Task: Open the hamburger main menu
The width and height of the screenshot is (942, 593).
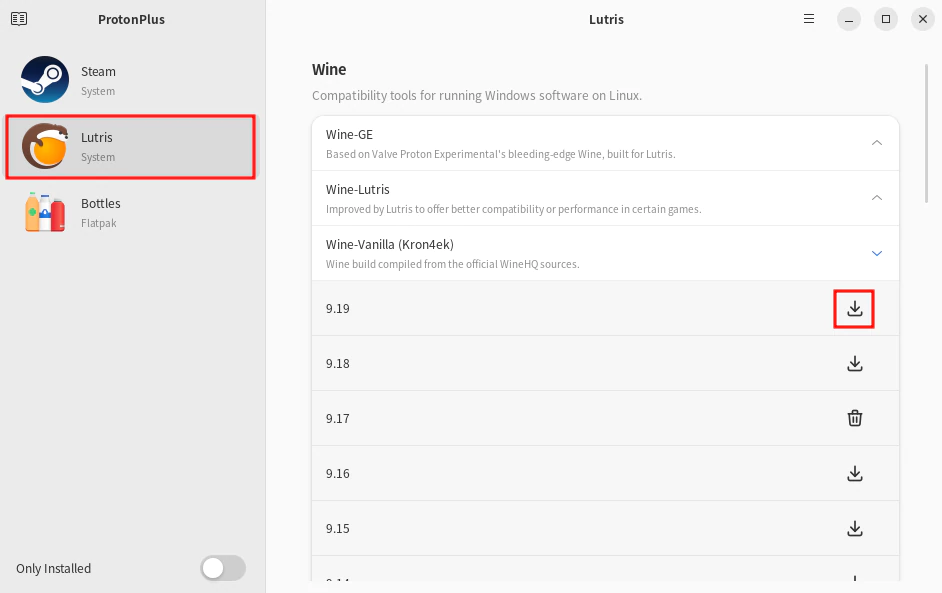Action: pos(810,19)
